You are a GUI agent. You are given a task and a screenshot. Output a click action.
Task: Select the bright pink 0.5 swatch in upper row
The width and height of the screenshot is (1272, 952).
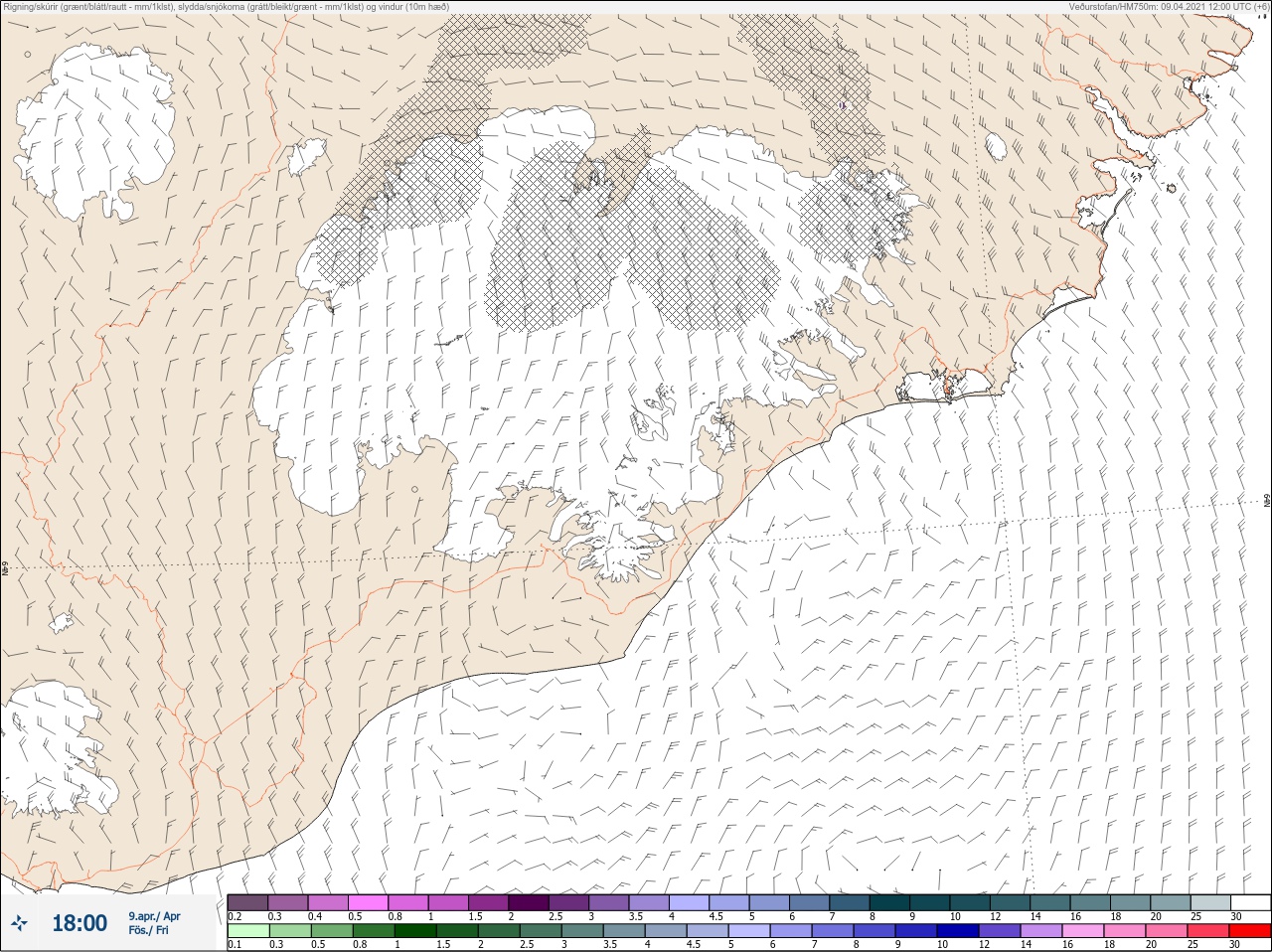368,902
